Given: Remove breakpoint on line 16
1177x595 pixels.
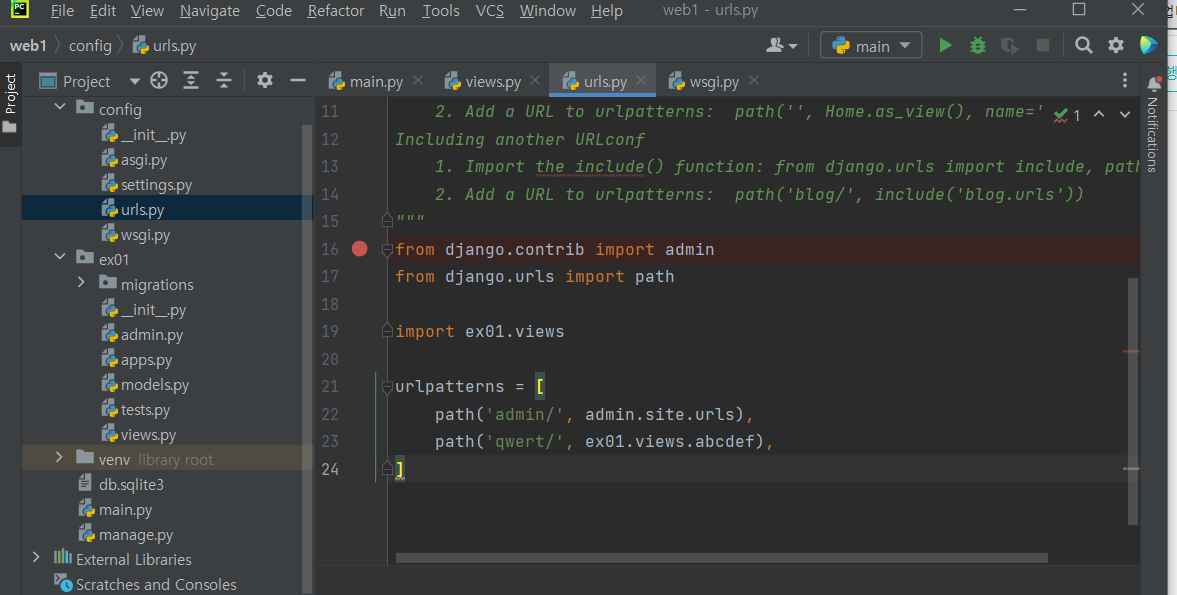Looking at the screenshot, I should click(360, 249).
